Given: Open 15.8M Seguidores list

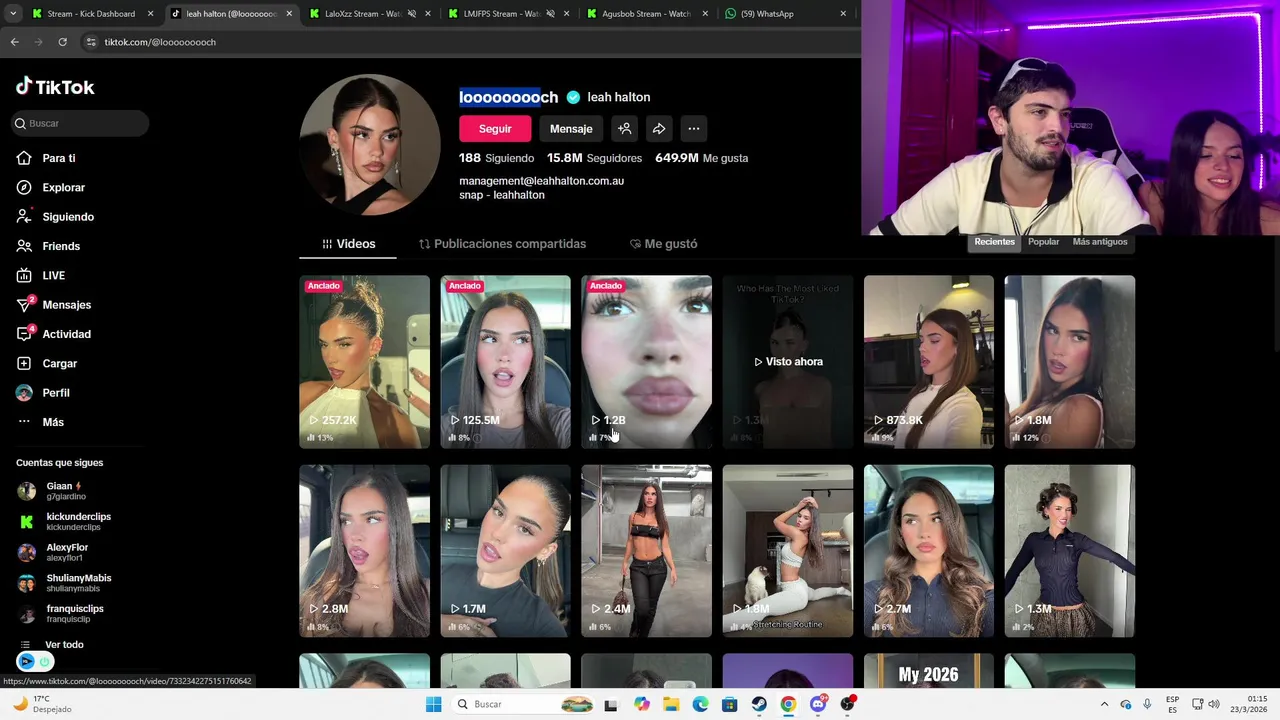Looking at the screenshot, I should 594,158.
